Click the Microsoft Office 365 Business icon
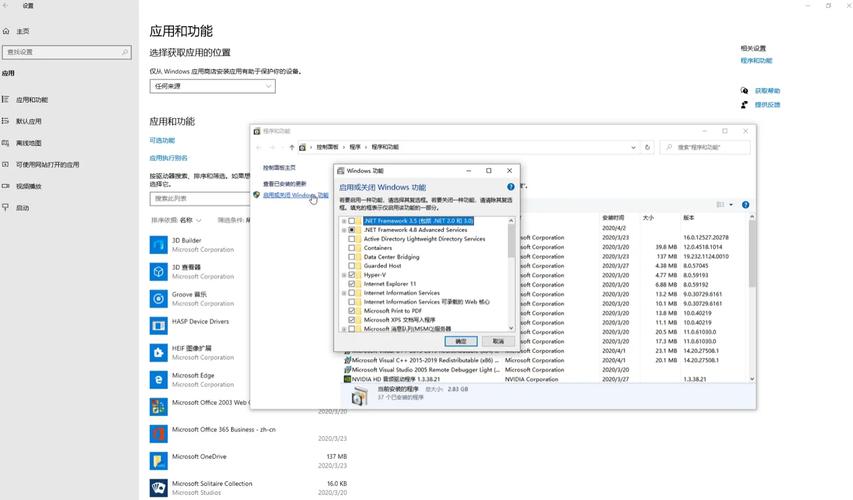The width and height of the screenshot is (853, 500). (158, 434)
